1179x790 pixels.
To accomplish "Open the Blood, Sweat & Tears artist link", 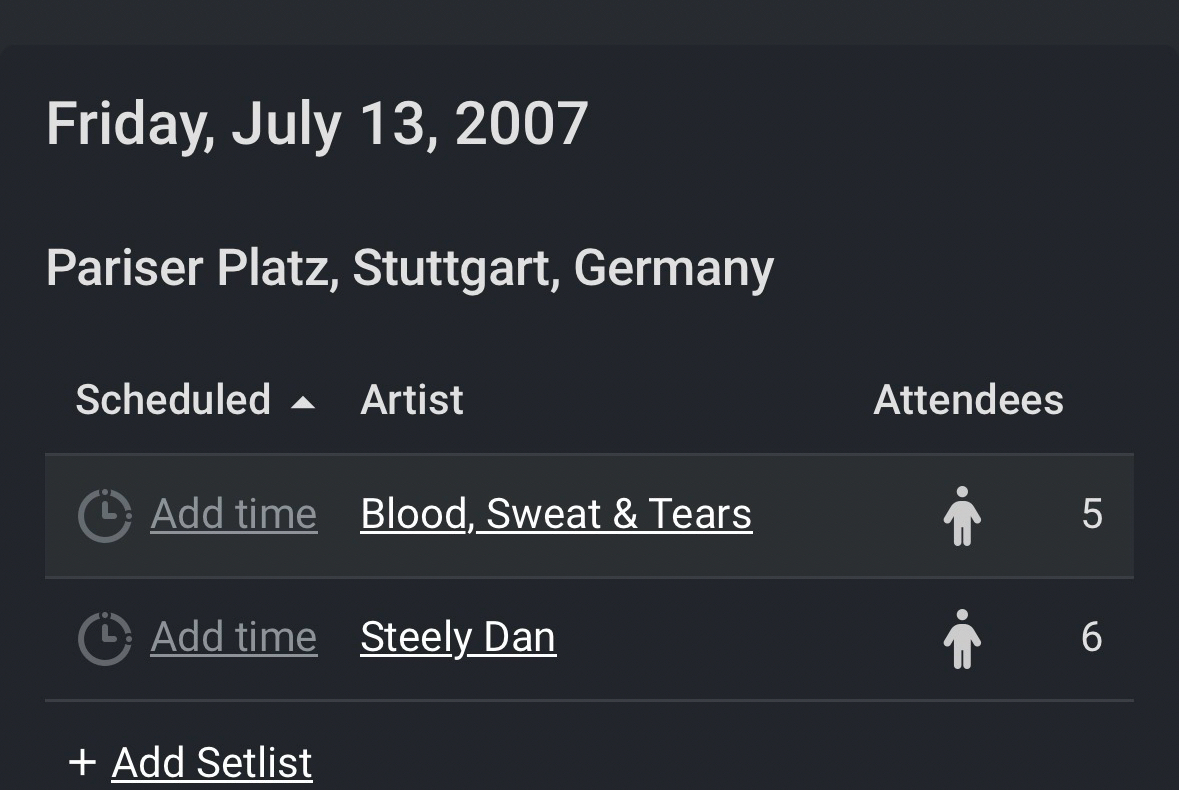I will (x=555, y=514).
